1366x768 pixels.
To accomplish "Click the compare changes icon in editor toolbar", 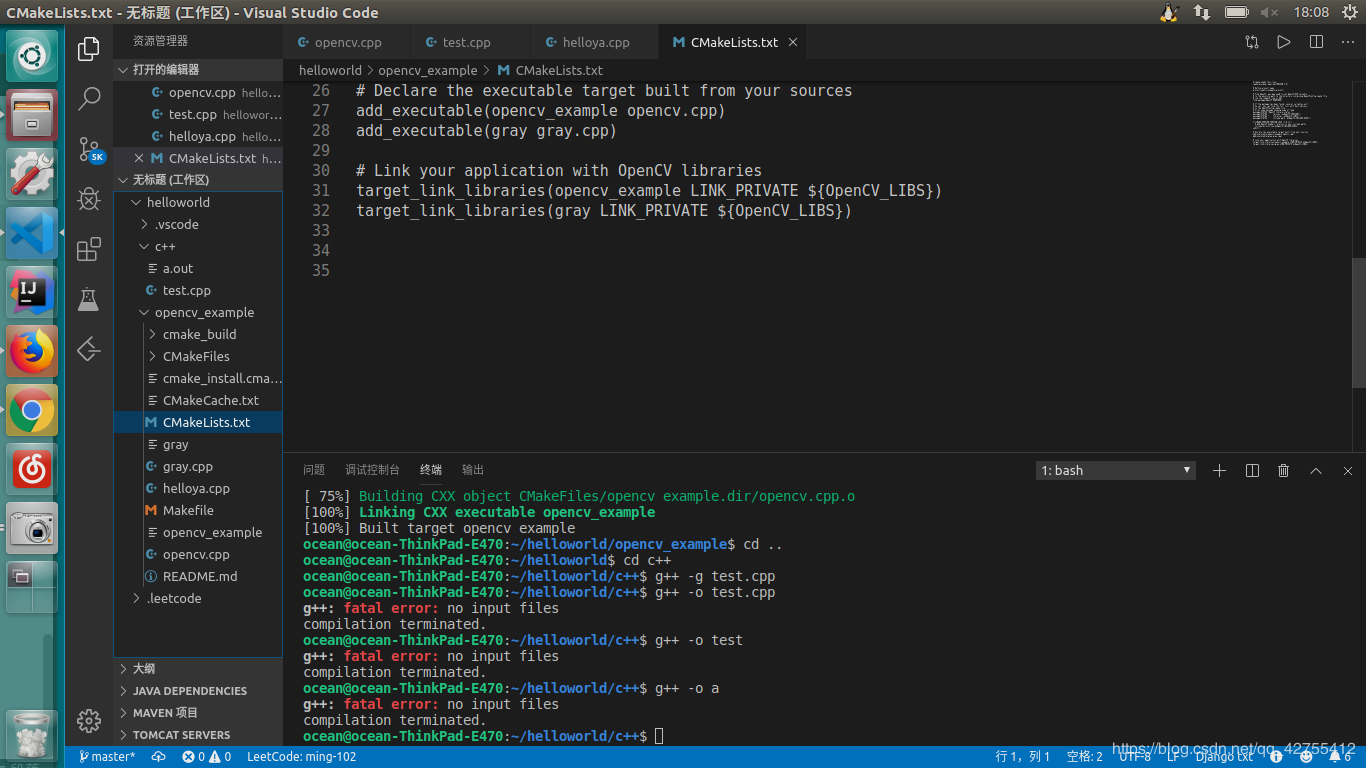I will click(x=1252, y=42).
